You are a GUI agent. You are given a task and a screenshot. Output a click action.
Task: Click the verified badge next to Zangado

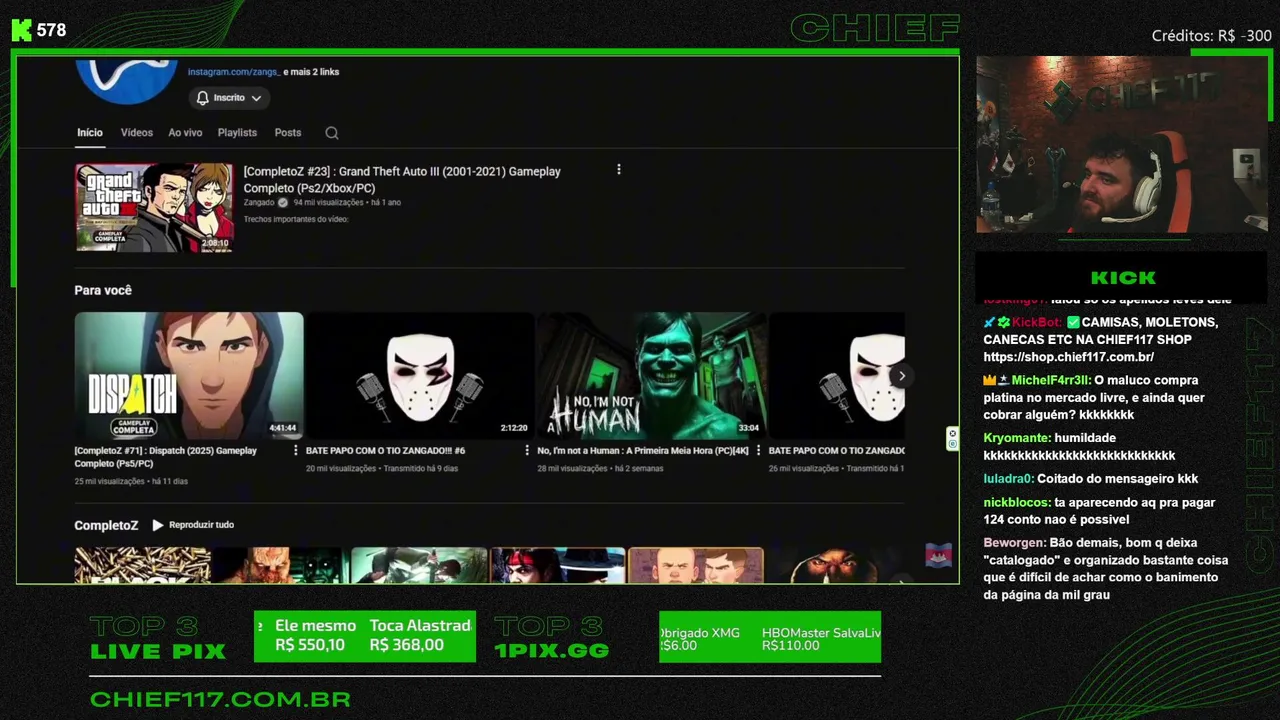coord(283,202)
